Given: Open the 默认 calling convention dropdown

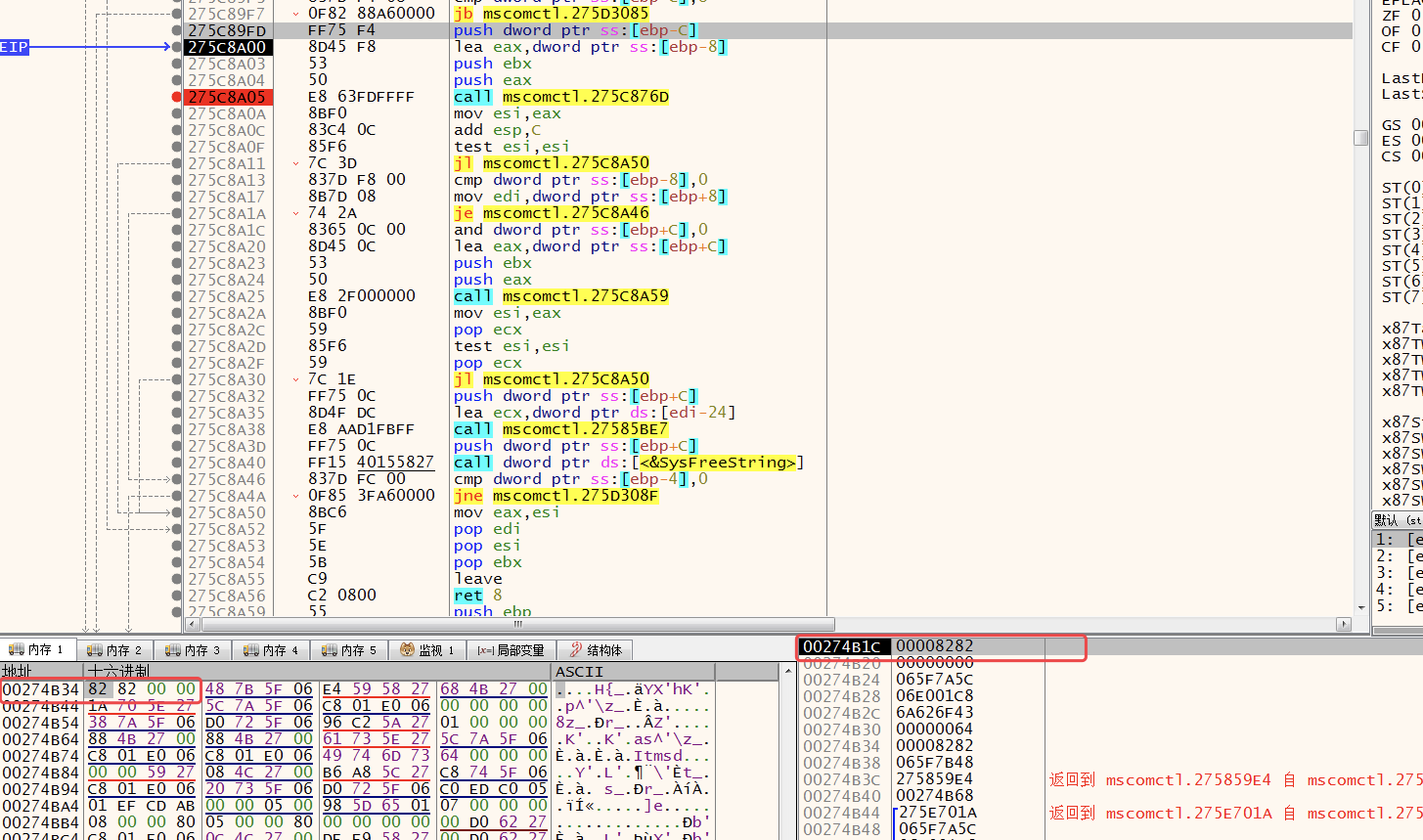Looking at the screenshot, I should pos(1397,520).
